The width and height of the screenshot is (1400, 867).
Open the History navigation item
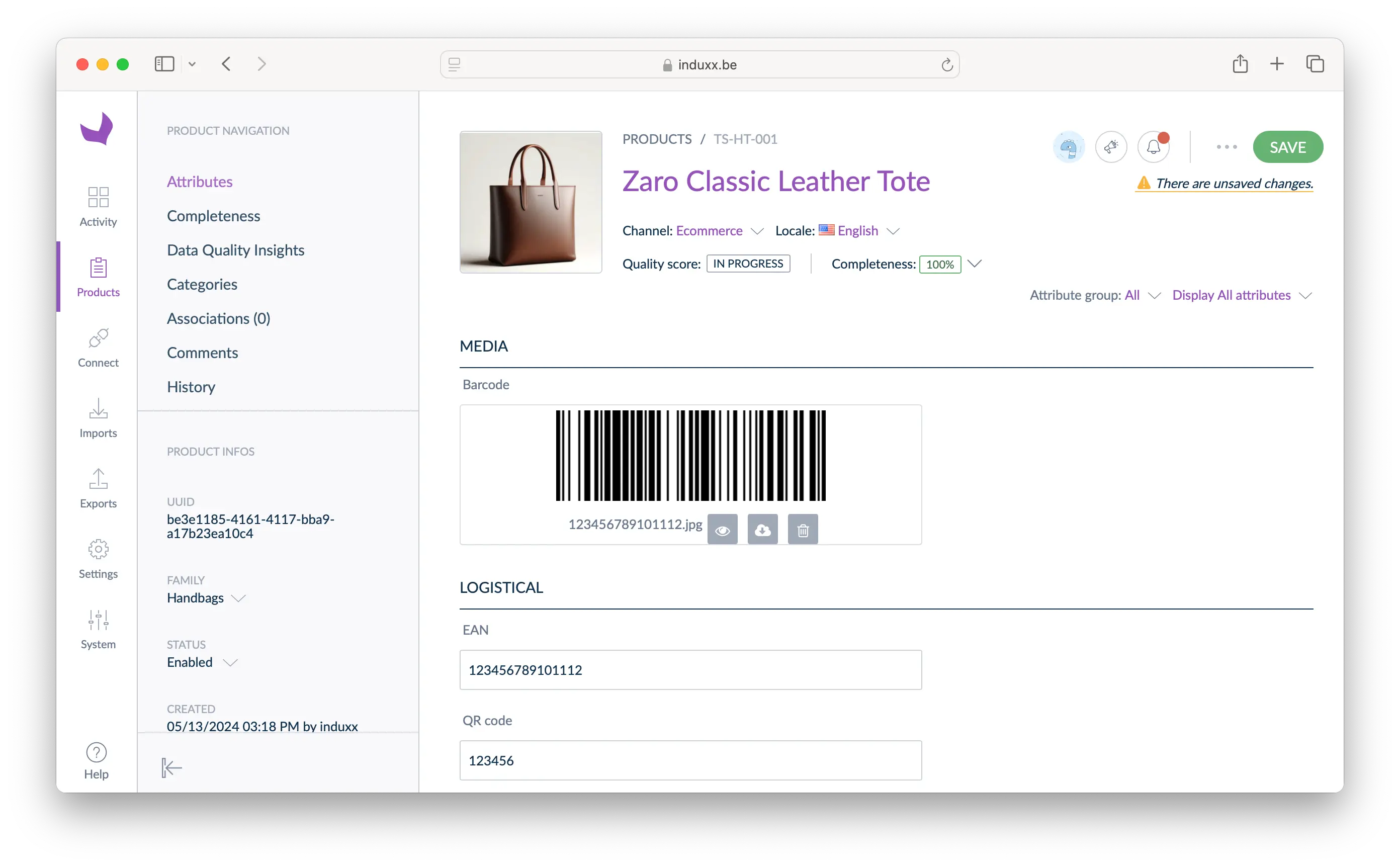[x=191, y=387]
